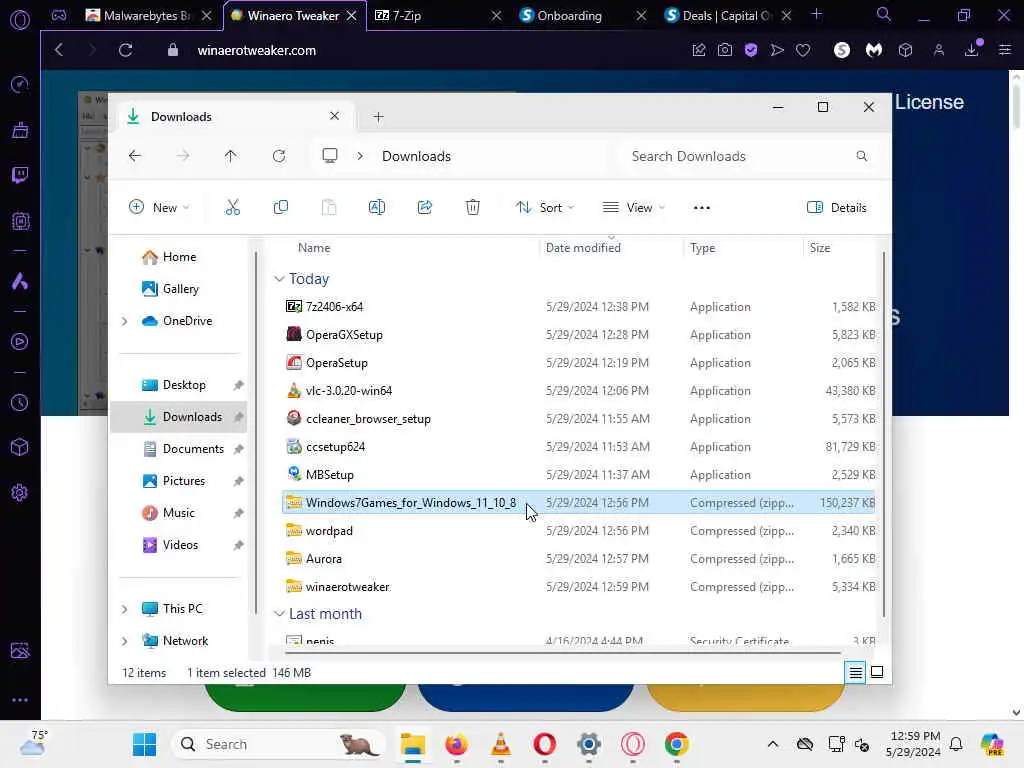Open the View dropdown menu
1024x768 pixels.
(x=633, y=208)
